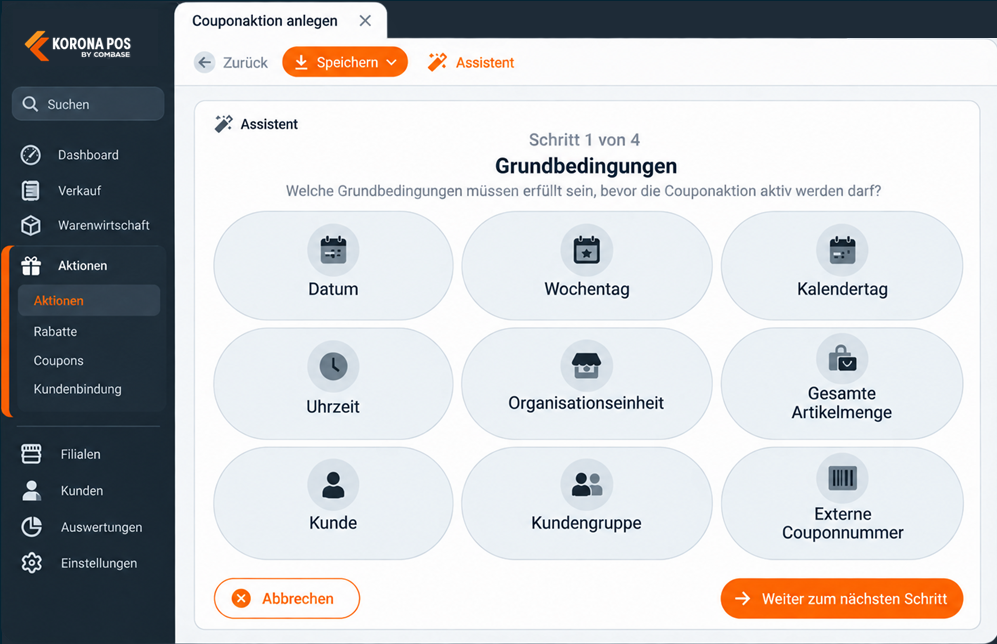Click the search magnifier icon

(x=30, y=104)
